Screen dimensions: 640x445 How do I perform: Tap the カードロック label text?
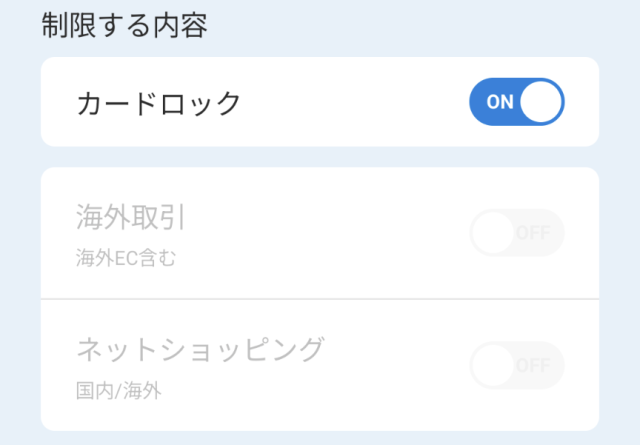(159, 102)
